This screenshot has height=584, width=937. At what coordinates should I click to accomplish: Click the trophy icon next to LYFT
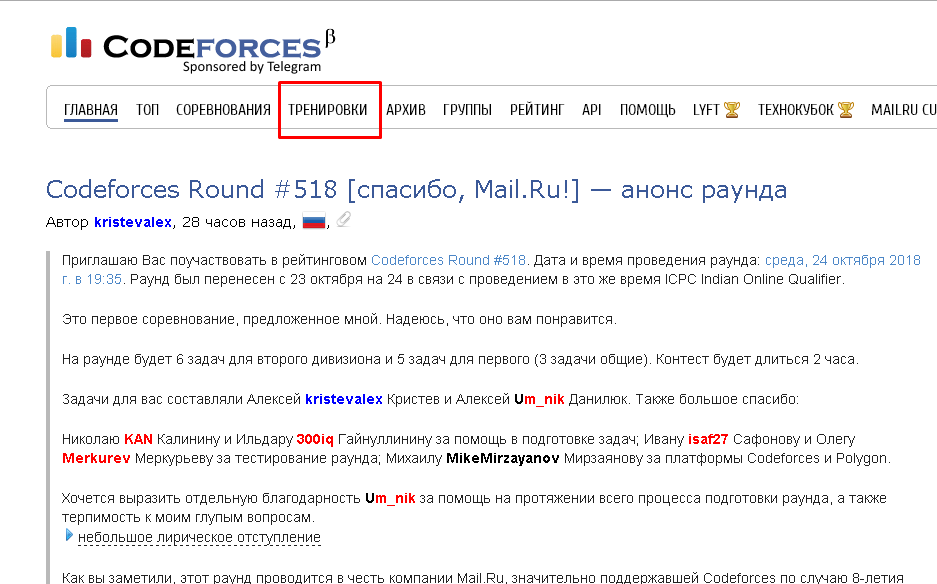[x=731, y=110]
